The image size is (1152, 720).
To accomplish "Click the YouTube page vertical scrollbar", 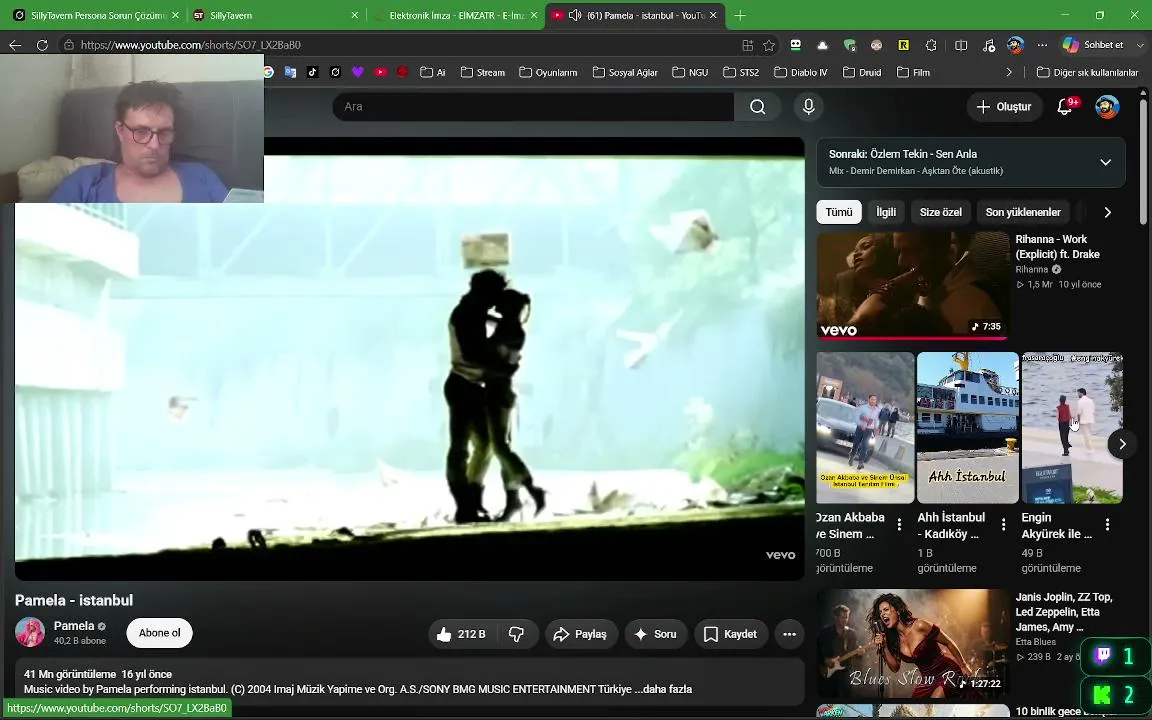I will coord(1142,162).
